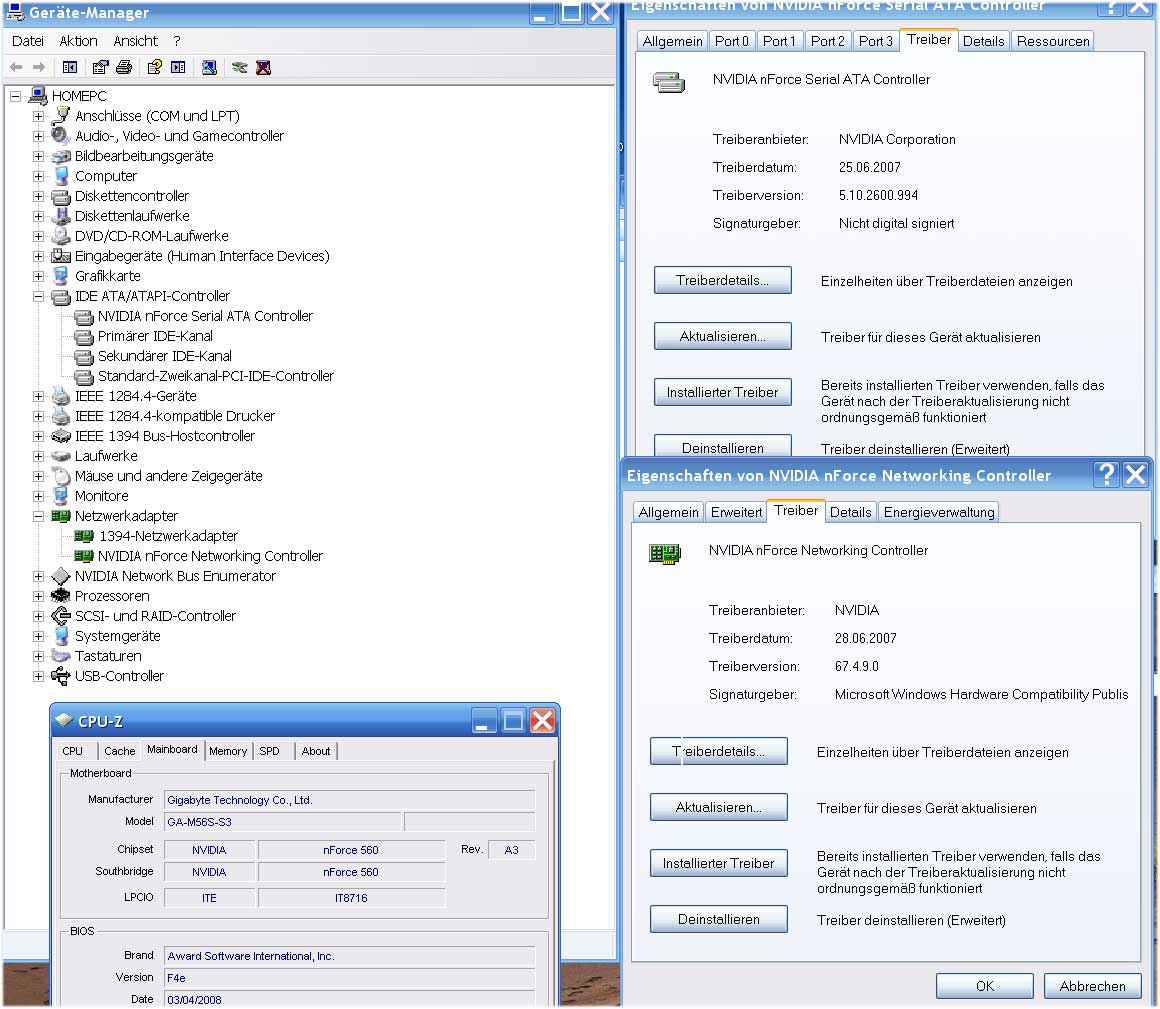This screenshot has width=1160, height=1009.
Task: Click the DVD/CD-ROM-Laufwerke disc icon
Action: coord(60,236)
